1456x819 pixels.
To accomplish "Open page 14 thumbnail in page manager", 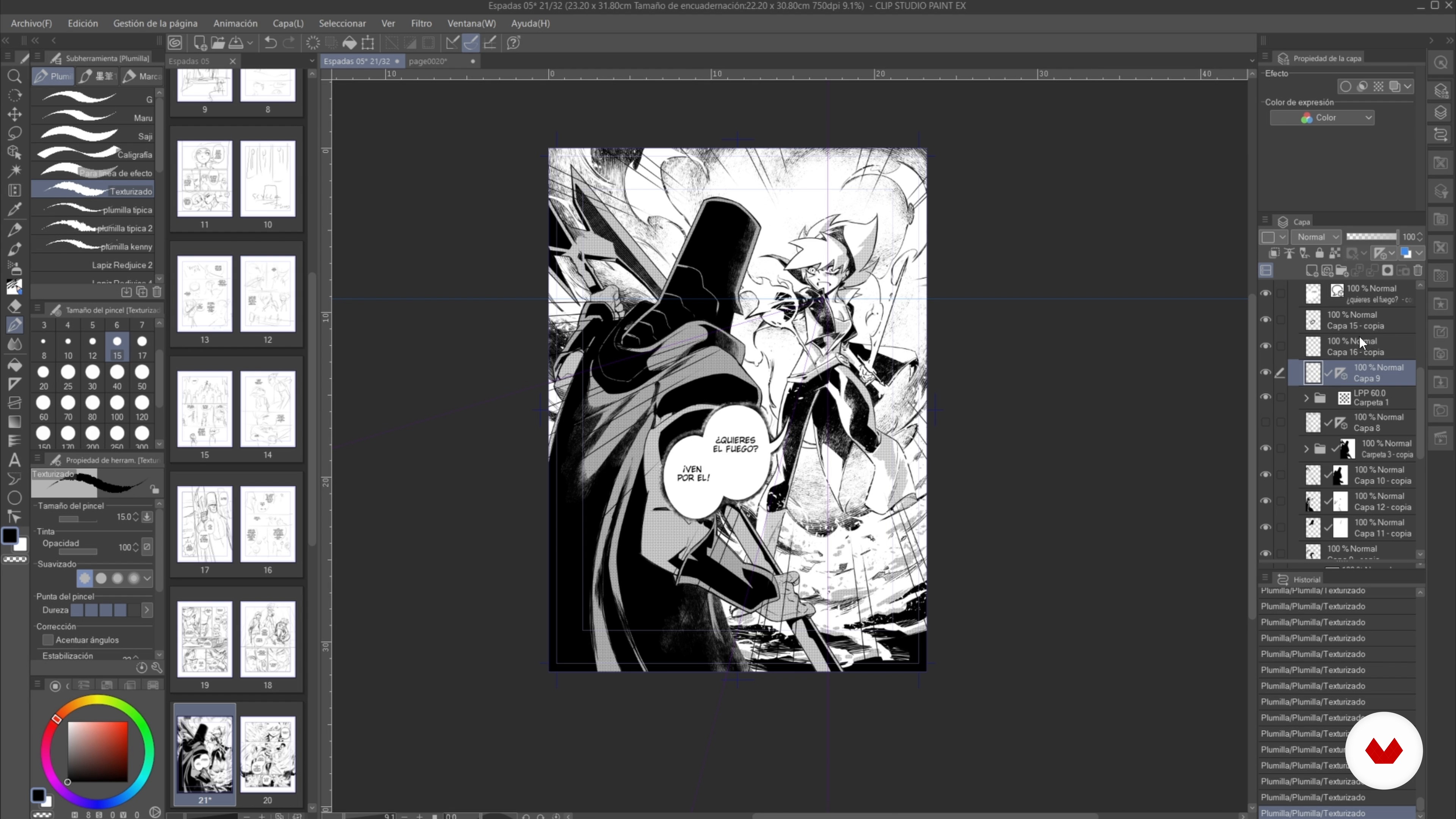I will (x=268, y=409).
